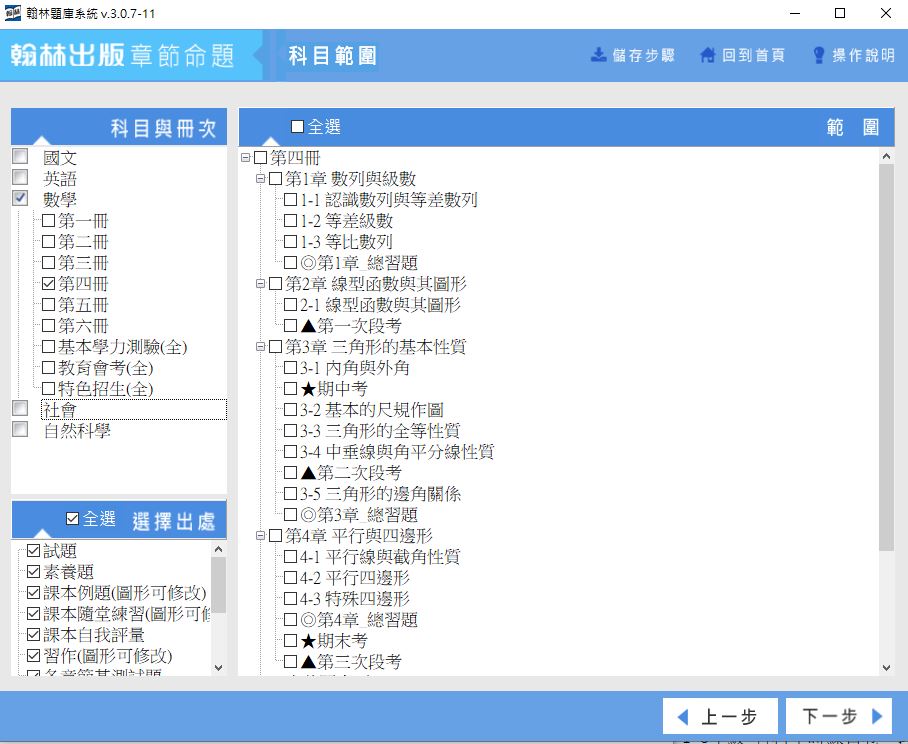Select 第六冊 volume checkbox

tap(49, 325)
